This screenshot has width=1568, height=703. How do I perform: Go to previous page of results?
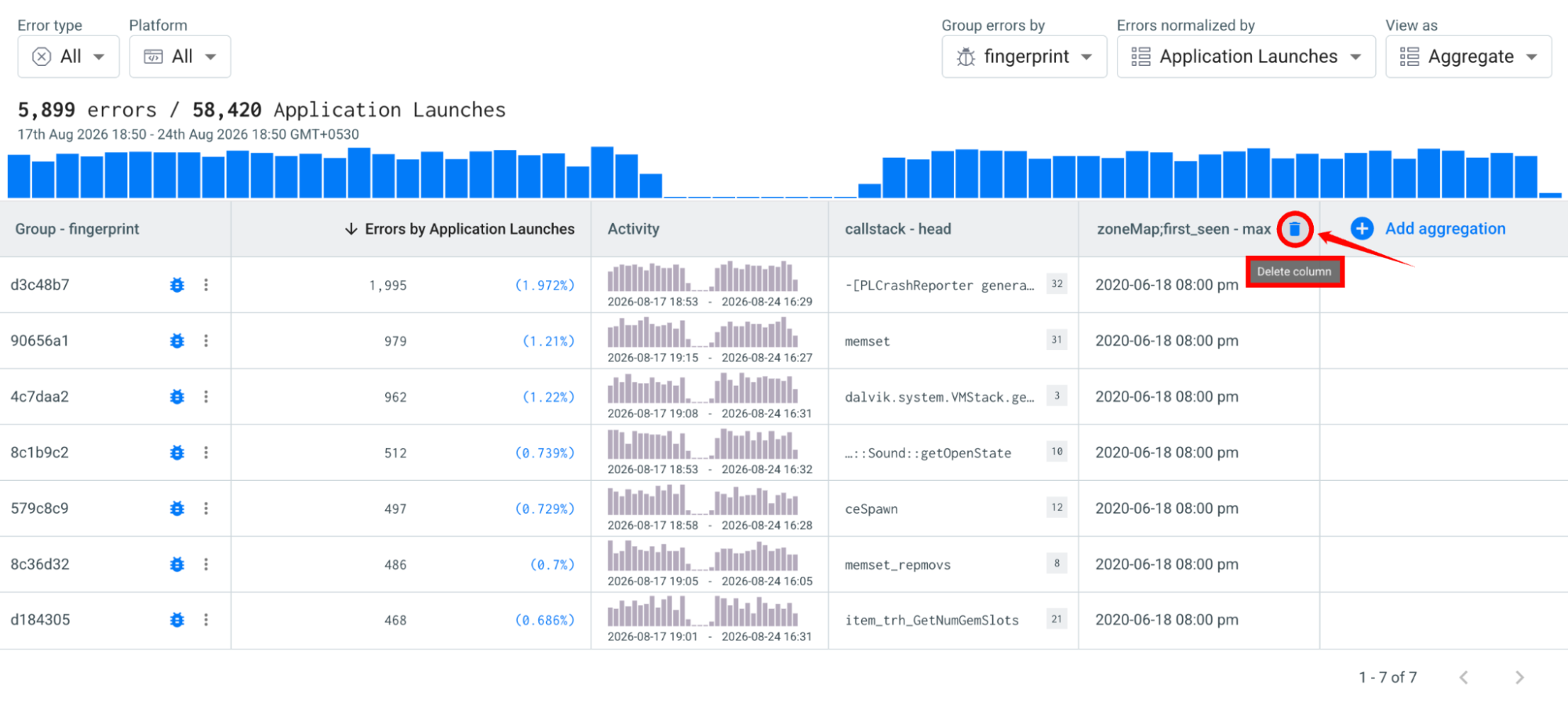pos(1464,677)
